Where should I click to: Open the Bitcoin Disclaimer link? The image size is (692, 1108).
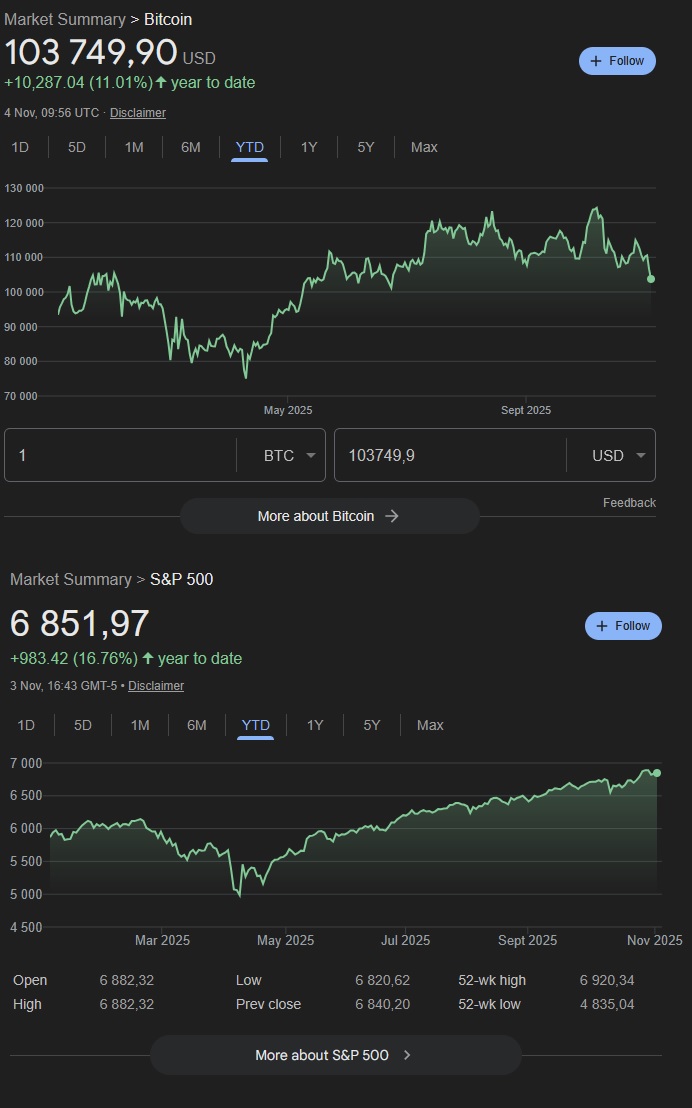click(x=138, y=113)
